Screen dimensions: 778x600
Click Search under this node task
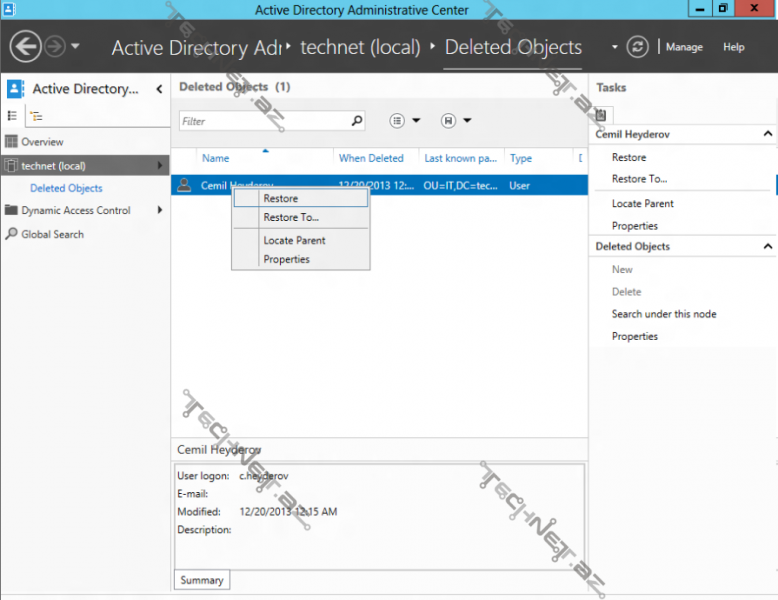pyautogui.click(x=664, y=314)
